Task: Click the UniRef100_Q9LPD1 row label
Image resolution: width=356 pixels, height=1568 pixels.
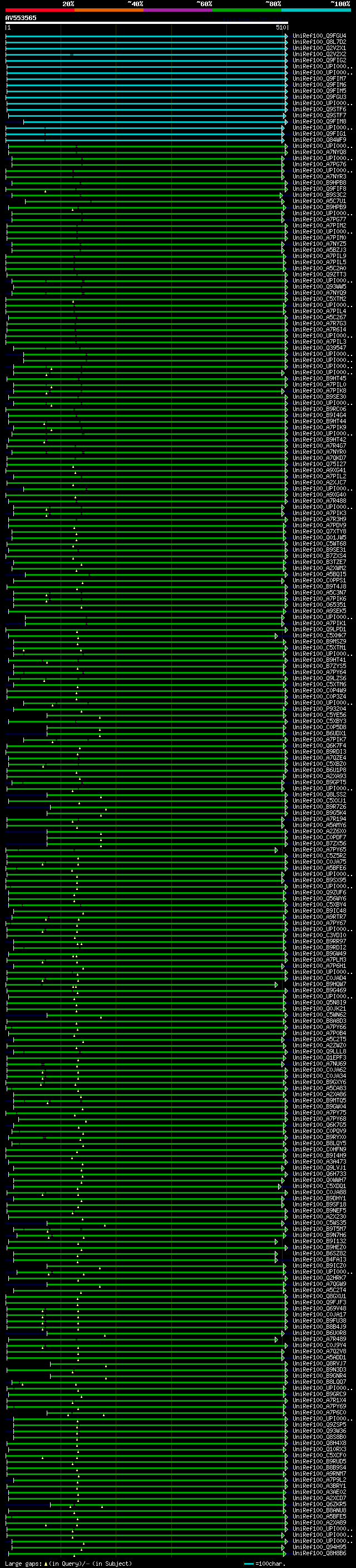Action: pyautogui.click(x=319, y=630)
